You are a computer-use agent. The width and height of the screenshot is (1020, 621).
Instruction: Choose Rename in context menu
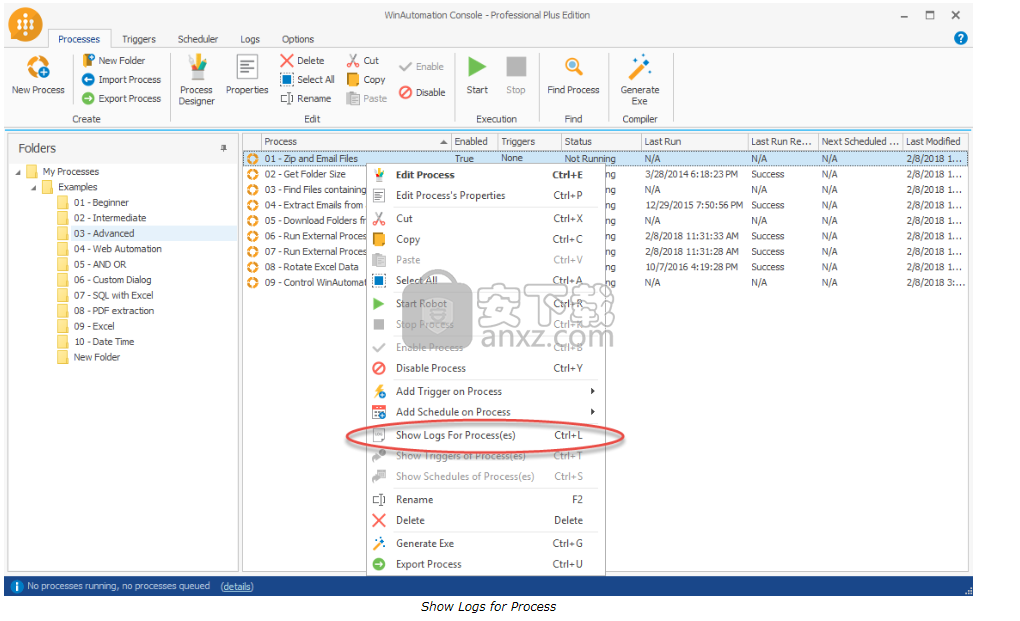[x=486, y=500]
